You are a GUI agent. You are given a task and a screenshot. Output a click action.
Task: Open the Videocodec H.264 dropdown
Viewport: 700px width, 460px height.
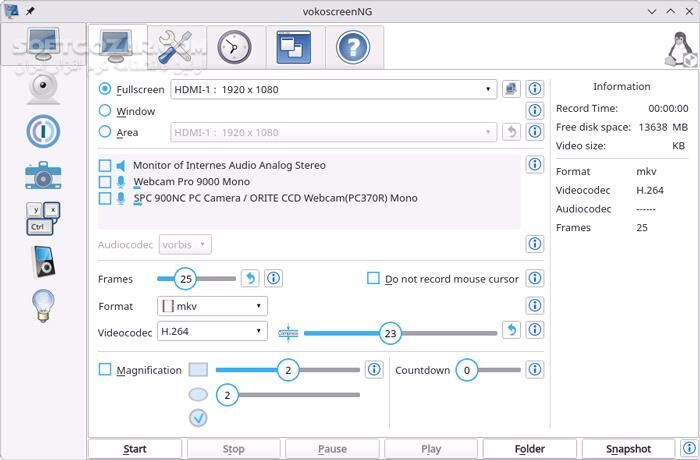point(212,331)
